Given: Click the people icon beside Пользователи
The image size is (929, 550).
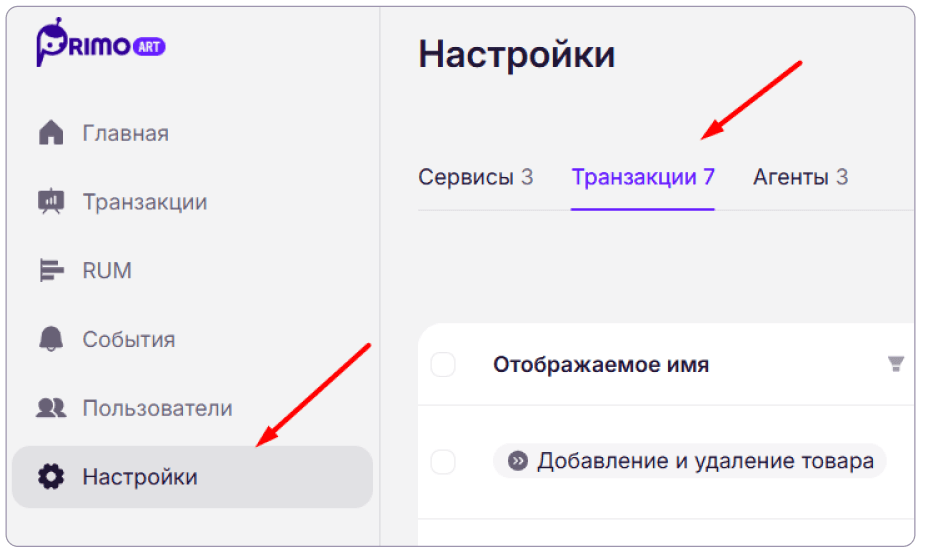Looking at the screenshot, I should tap(51, 408).
